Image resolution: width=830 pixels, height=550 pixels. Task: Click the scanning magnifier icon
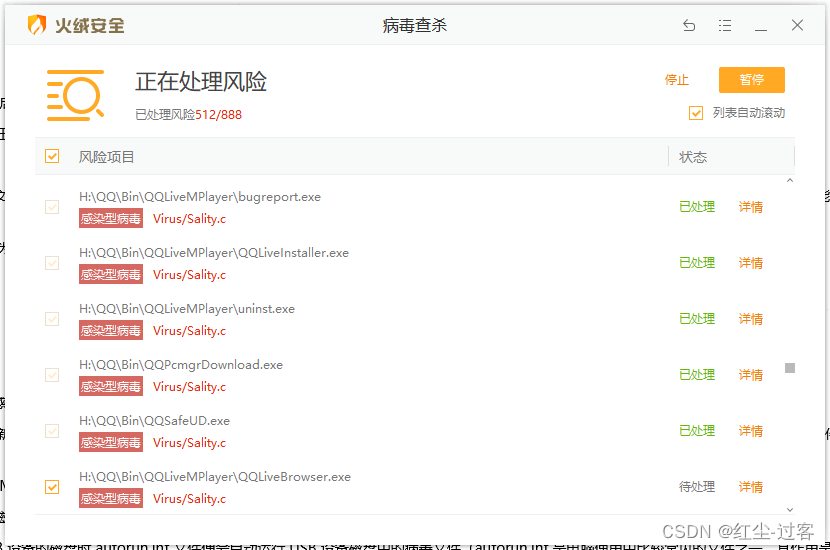tap(75, 95)
